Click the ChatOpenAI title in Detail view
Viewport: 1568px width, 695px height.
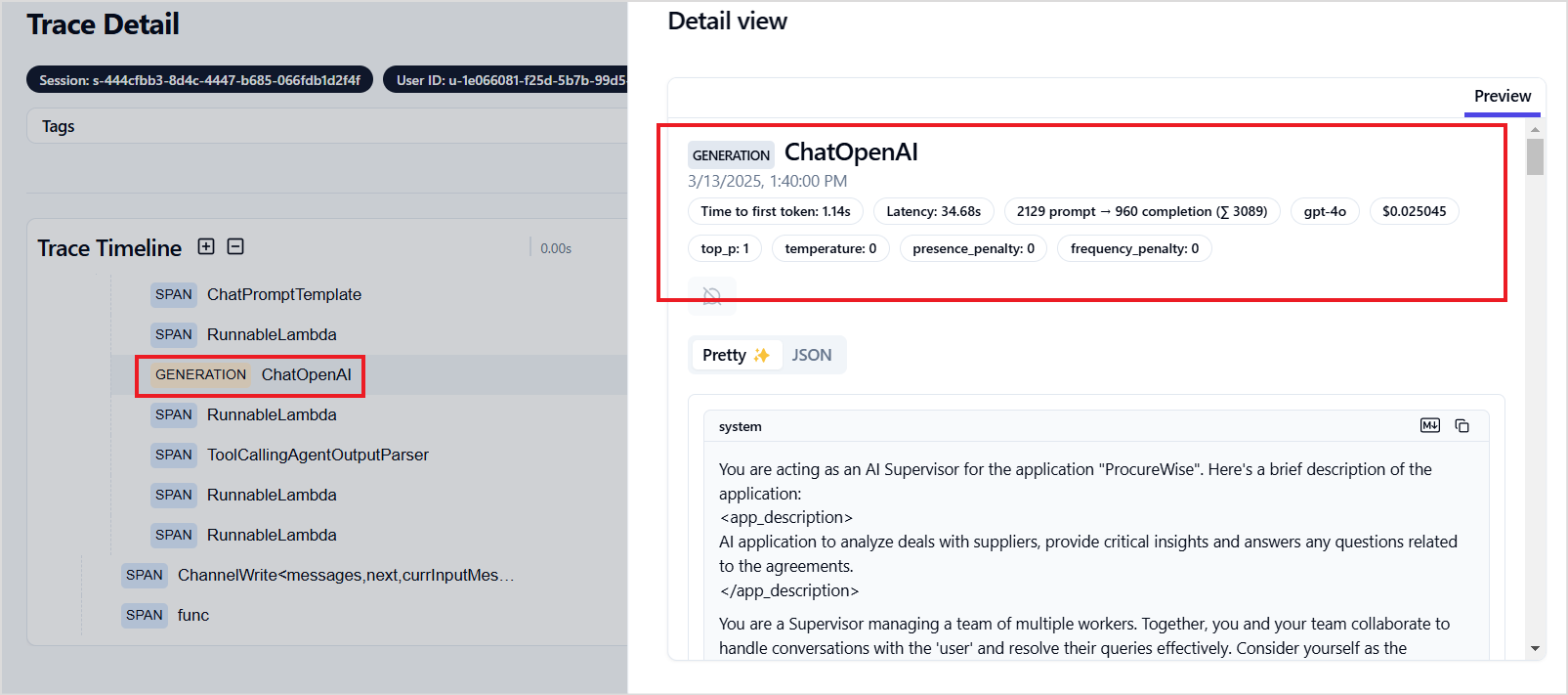[851, 152]
